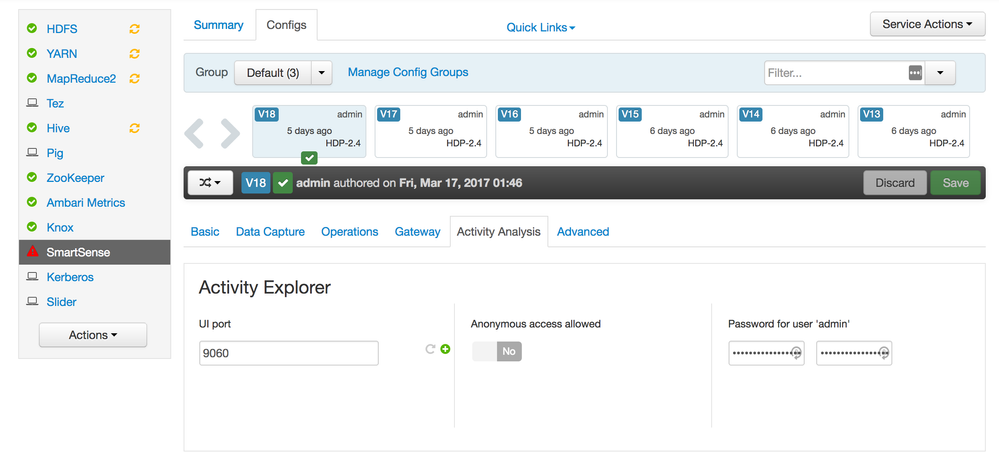Open the compare versions shuffle dropdown
This screenshot has width=999, height=454.
tap(212, 183)
